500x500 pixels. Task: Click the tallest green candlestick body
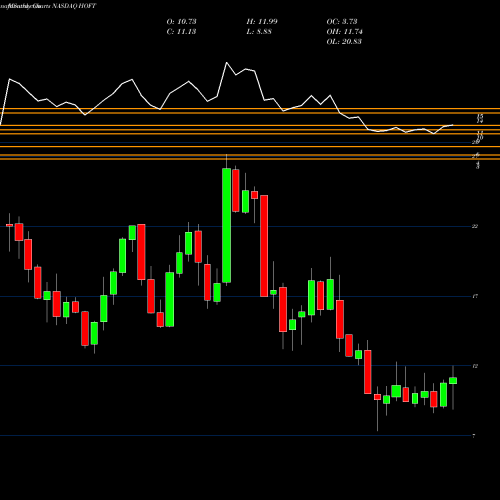(227, 225)
